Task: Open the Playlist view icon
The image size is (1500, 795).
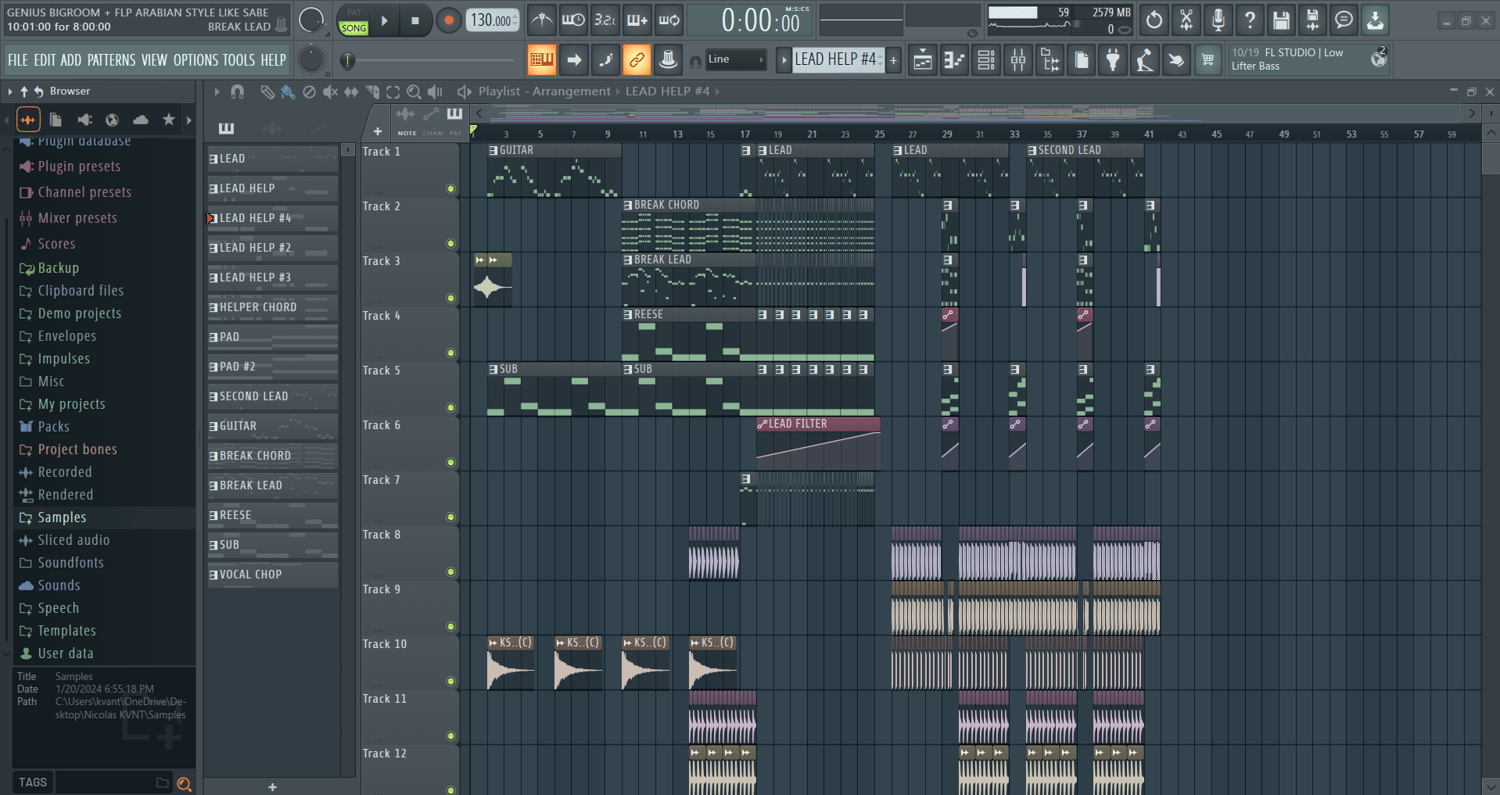Action: [923, 60]
